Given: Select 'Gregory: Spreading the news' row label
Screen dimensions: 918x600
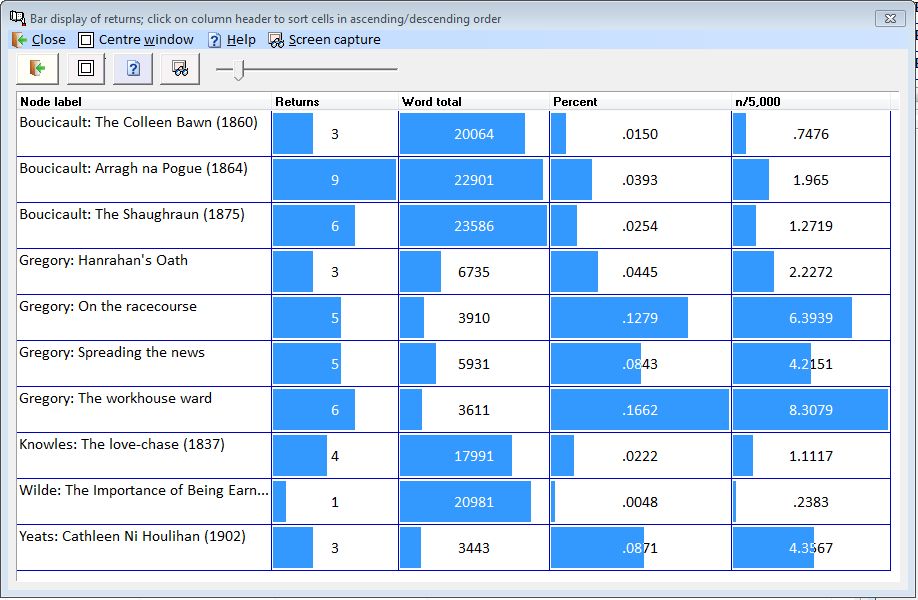Looking at the screenshot, I should [x=112, y=352].
